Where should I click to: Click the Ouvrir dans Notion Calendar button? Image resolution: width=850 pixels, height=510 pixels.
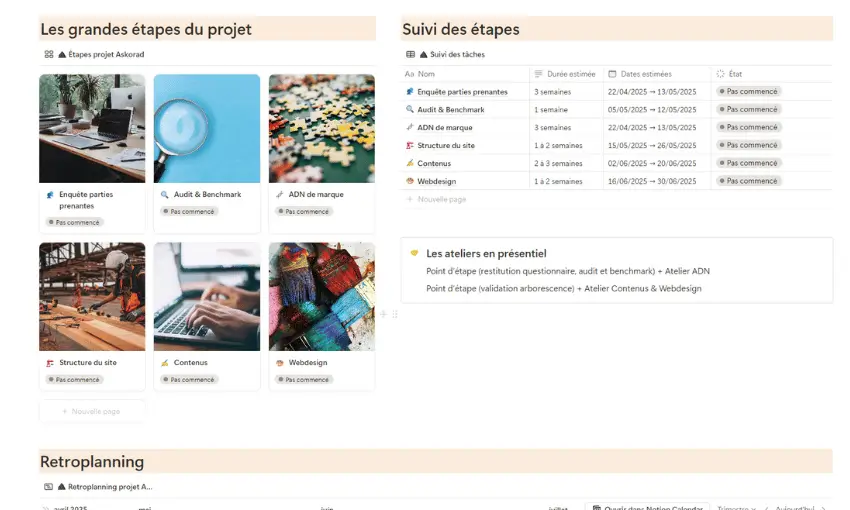click(647, 508)
